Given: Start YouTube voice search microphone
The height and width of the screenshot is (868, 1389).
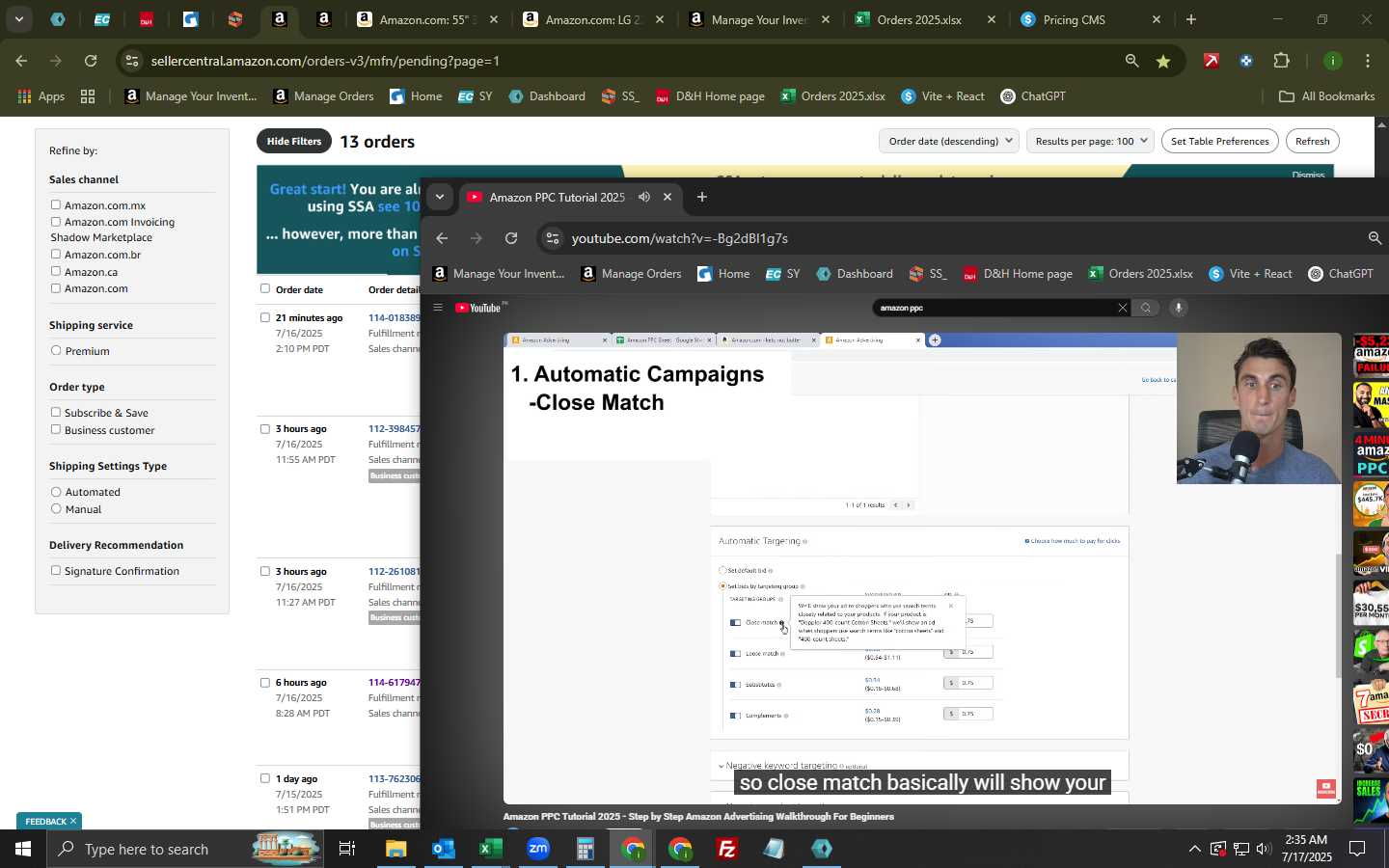Looking at the screenshot, I should [x=1178, y=308].
